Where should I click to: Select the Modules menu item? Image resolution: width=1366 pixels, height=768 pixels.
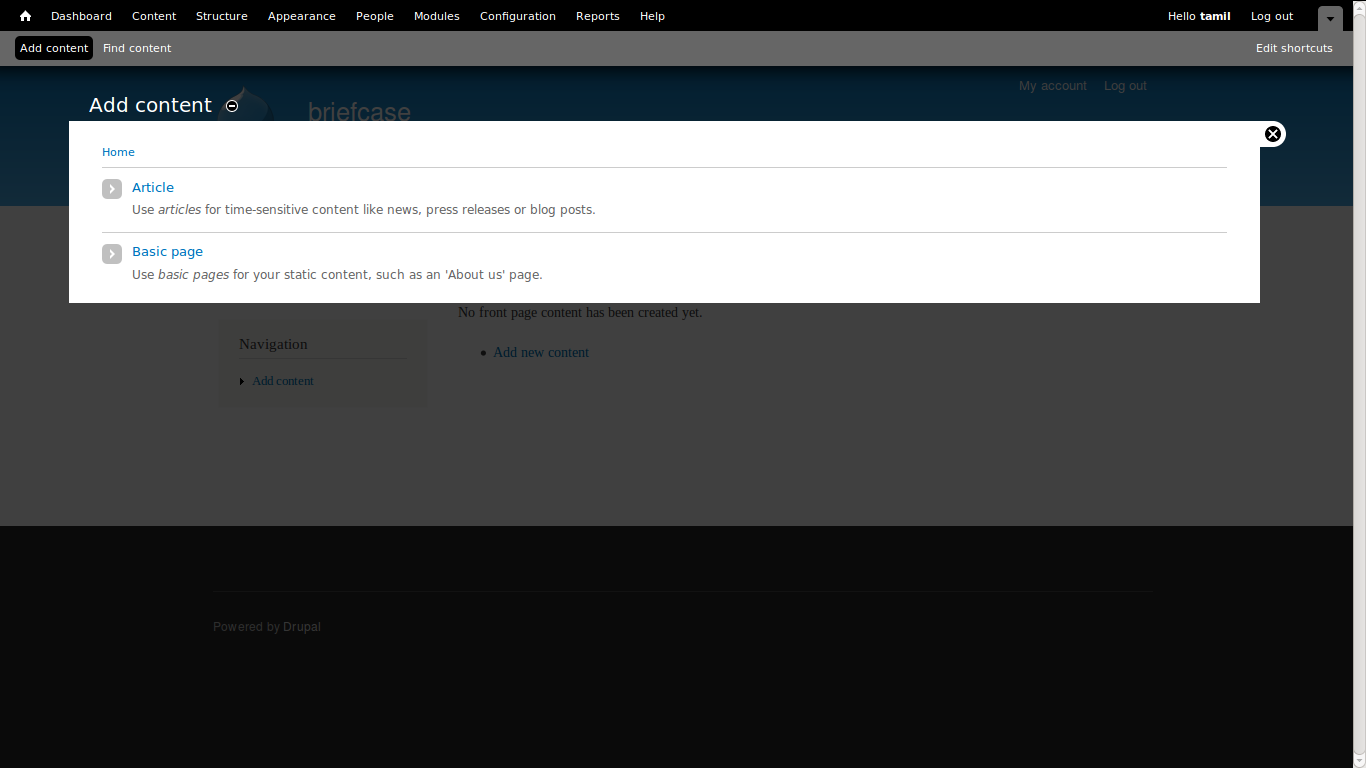click(436, 15)
